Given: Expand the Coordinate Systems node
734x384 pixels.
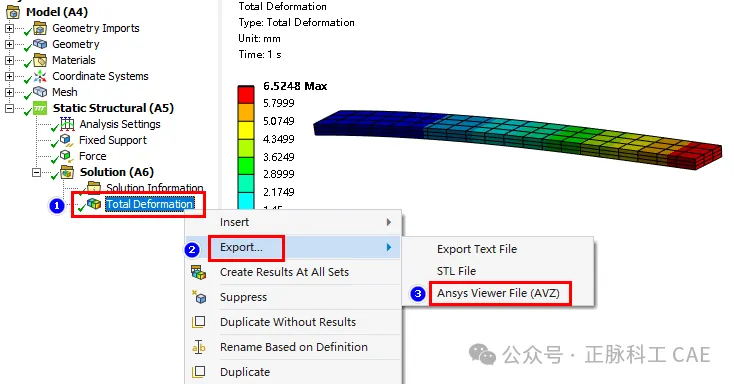Looking at the screenshot, I should [x=9, y=76].
